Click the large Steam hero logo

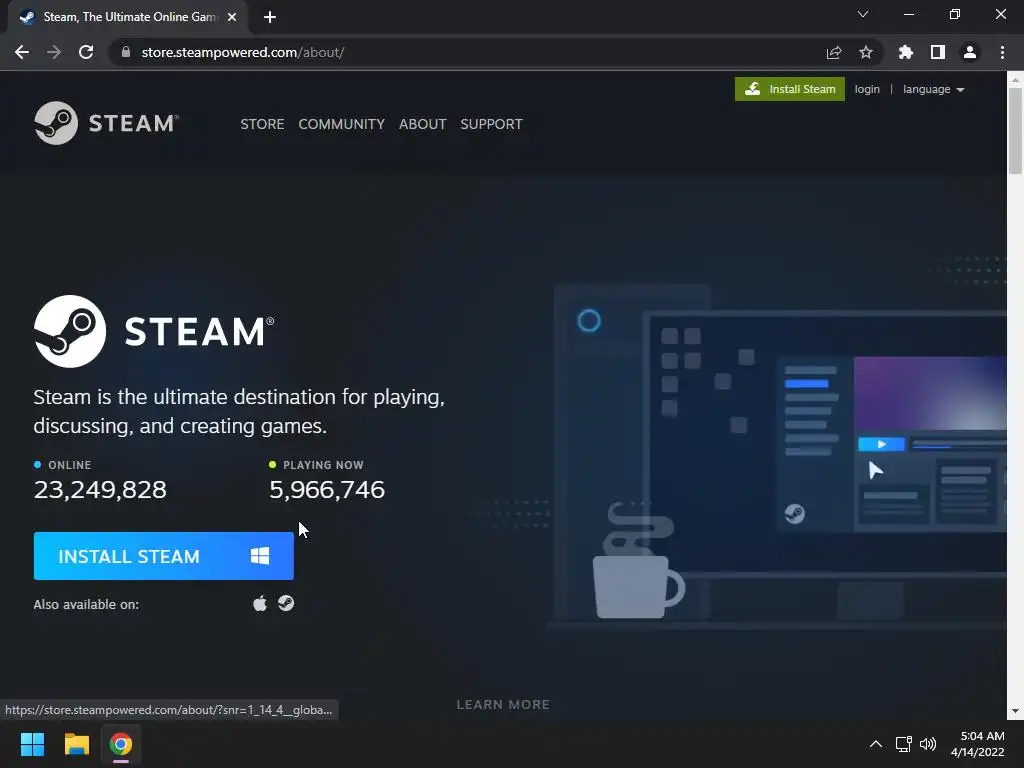coord(154,331)
